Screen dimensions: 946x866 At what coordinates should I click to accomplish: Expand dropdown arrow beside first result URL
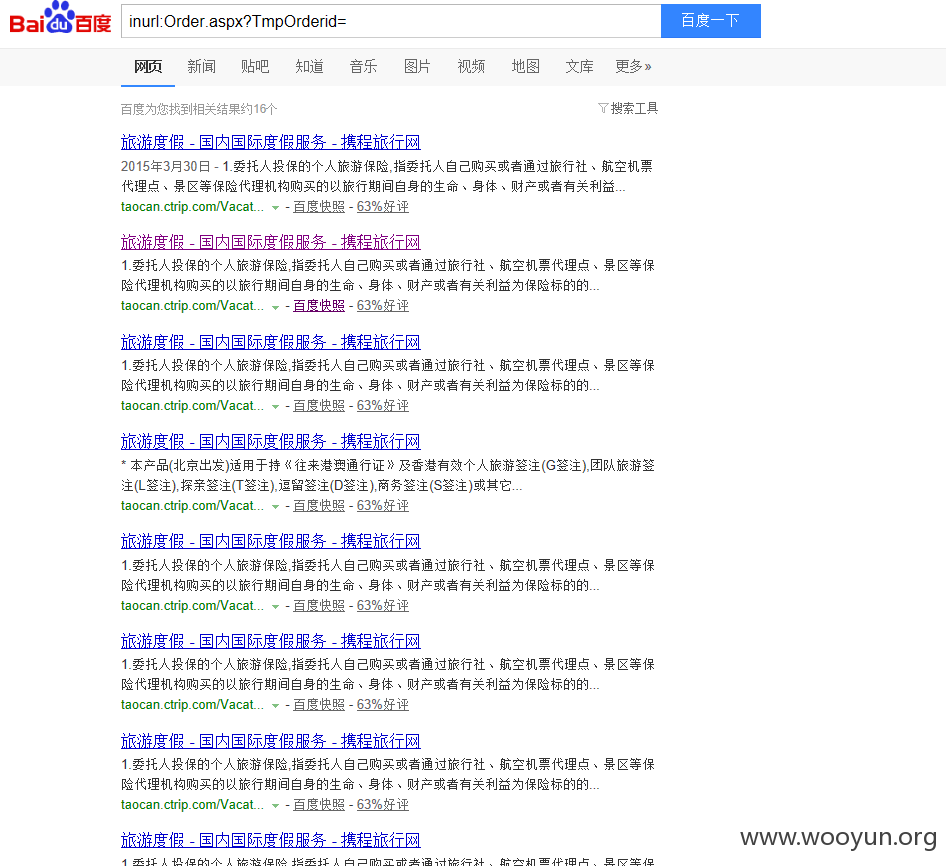click(275, 208)
